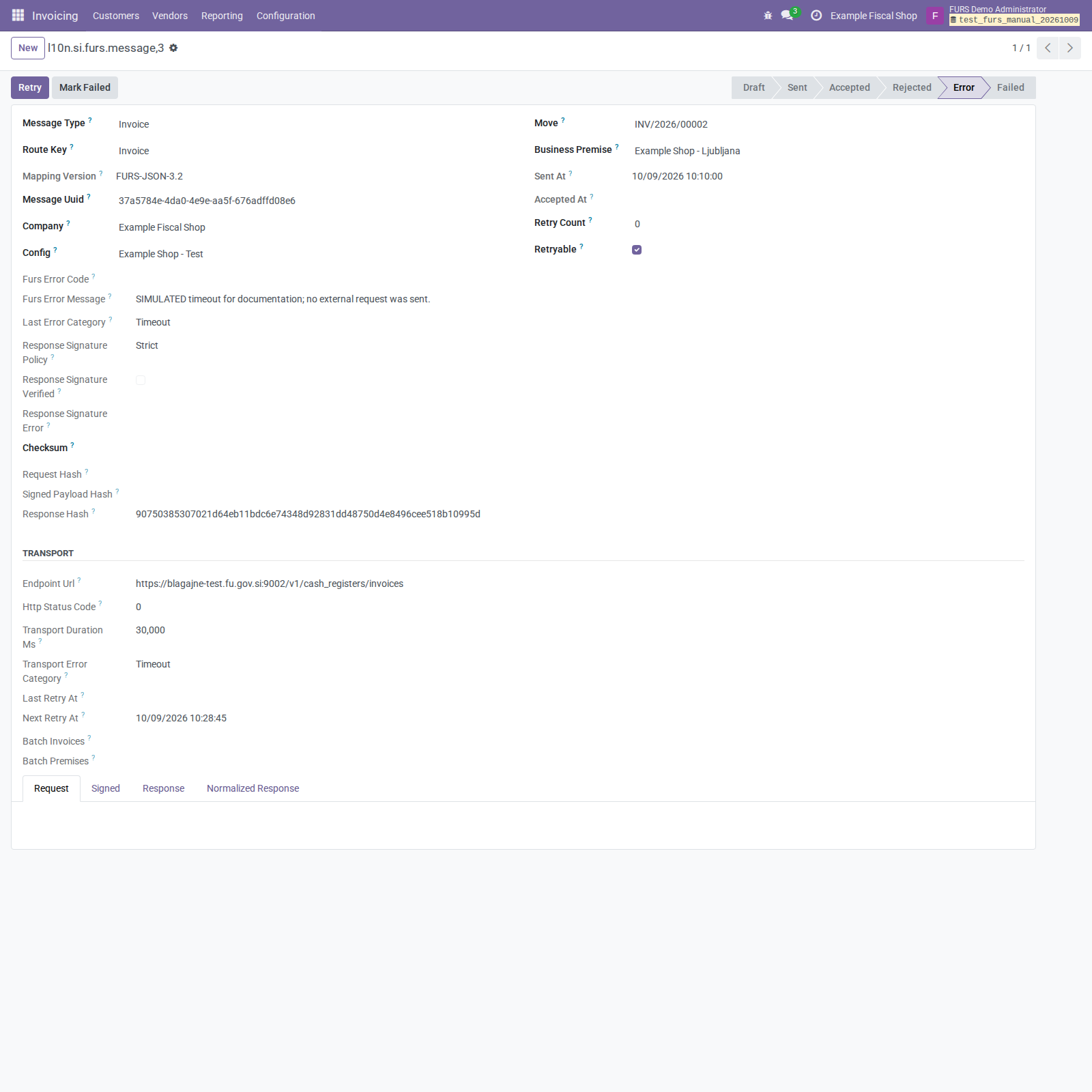Click Message Uuid value 37a5784e
The height and width of the screenshot is (1092, 1092).
pos(207,201)
